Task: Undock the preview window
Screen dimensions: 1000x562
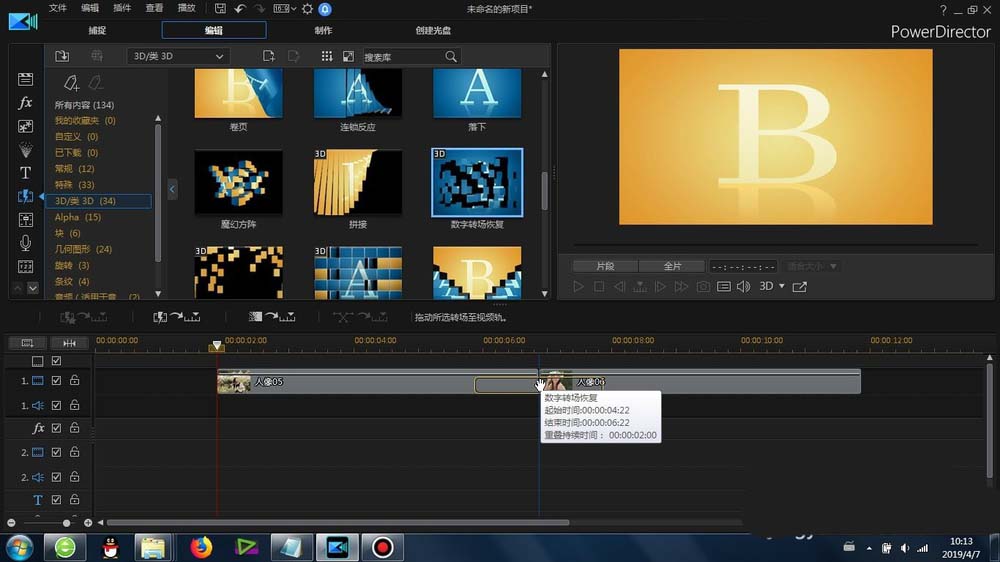Action: [800, 286]
